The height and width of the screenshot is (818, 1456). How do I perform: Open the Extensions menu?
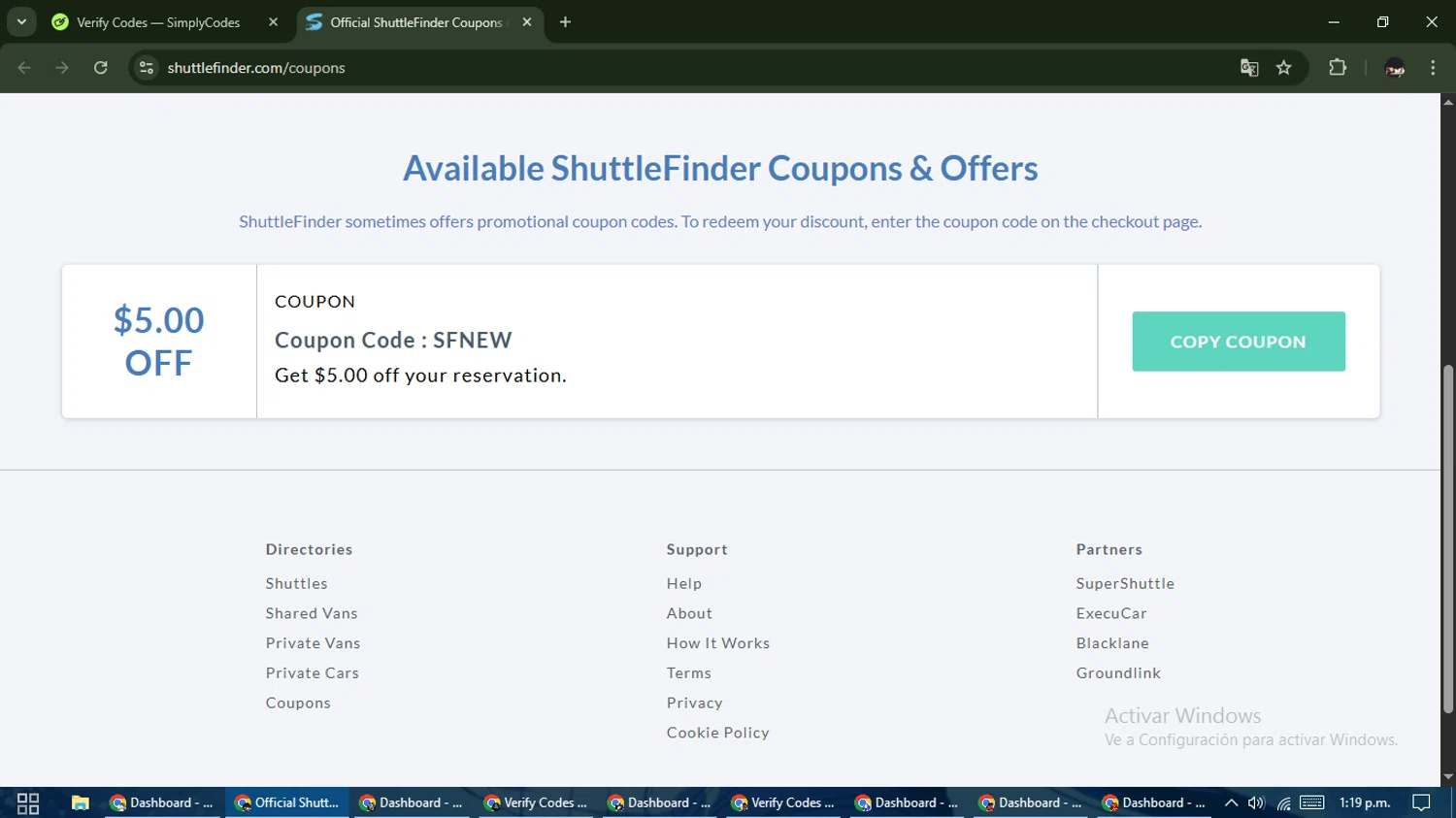[1338, 68]
